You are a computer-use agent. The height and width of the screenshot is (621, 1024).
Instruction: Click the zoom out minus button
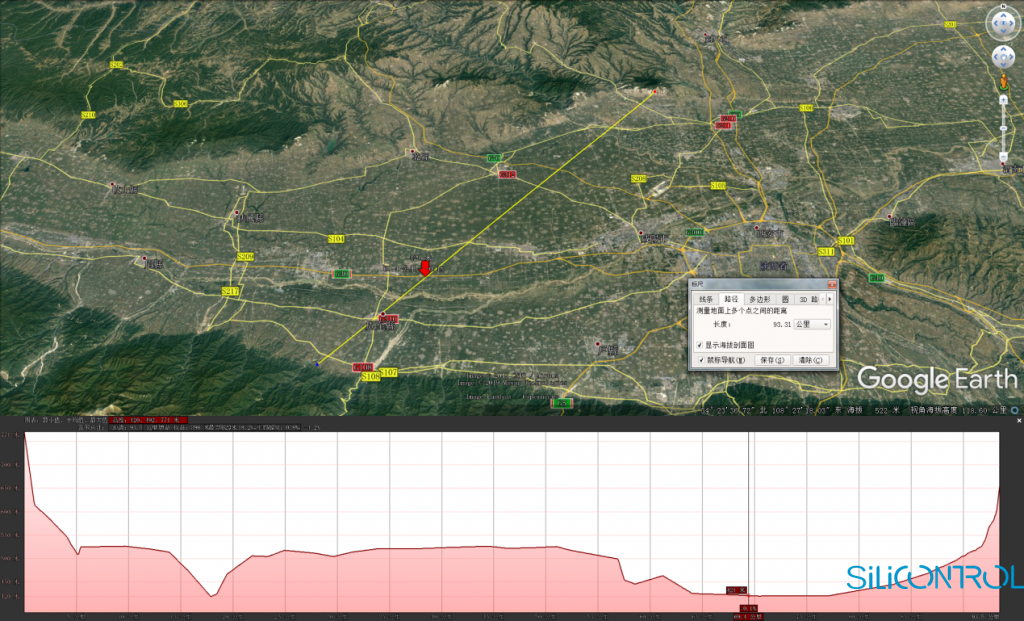pos(1003,157)
